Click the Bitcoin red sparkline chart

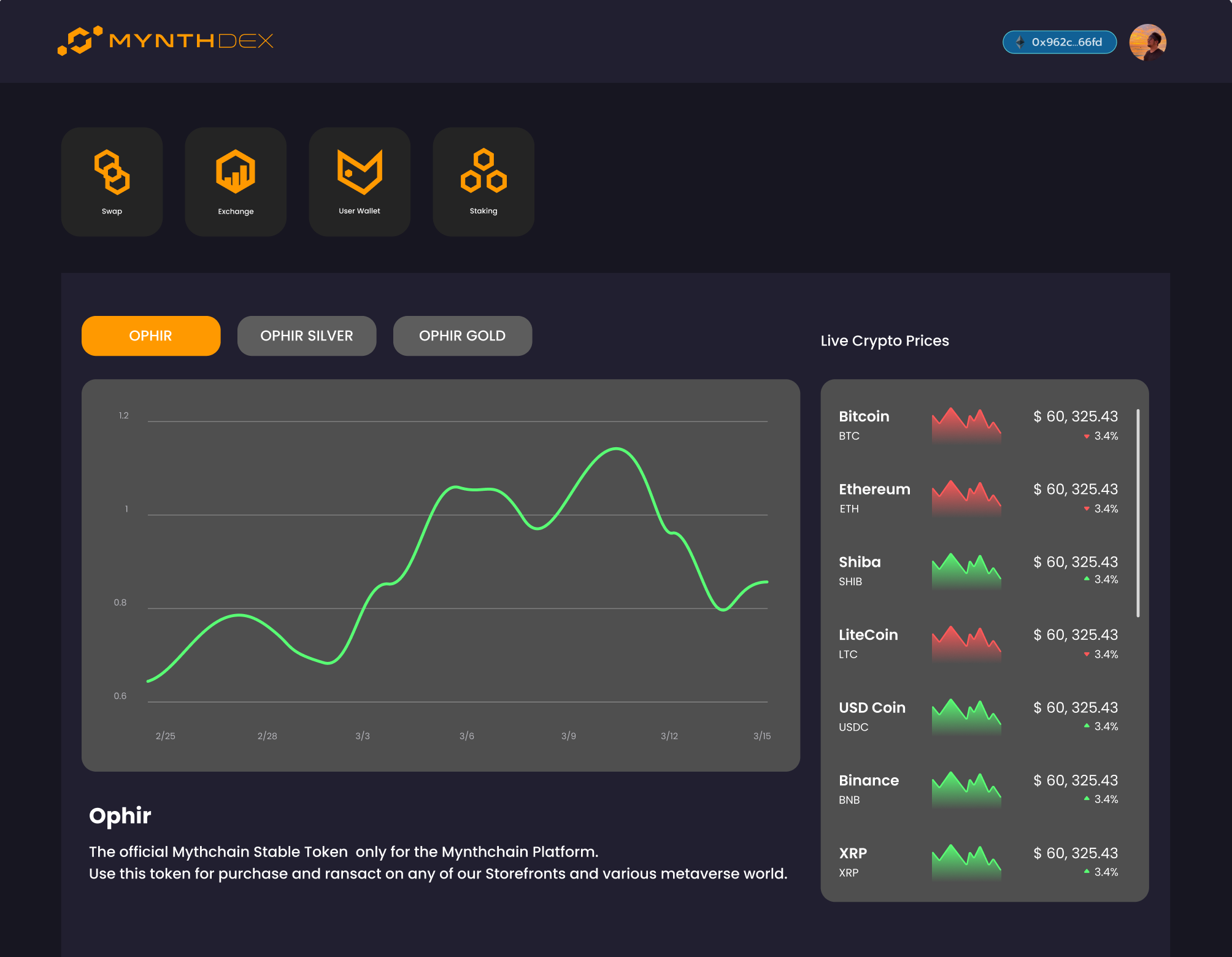click(966, 425)
